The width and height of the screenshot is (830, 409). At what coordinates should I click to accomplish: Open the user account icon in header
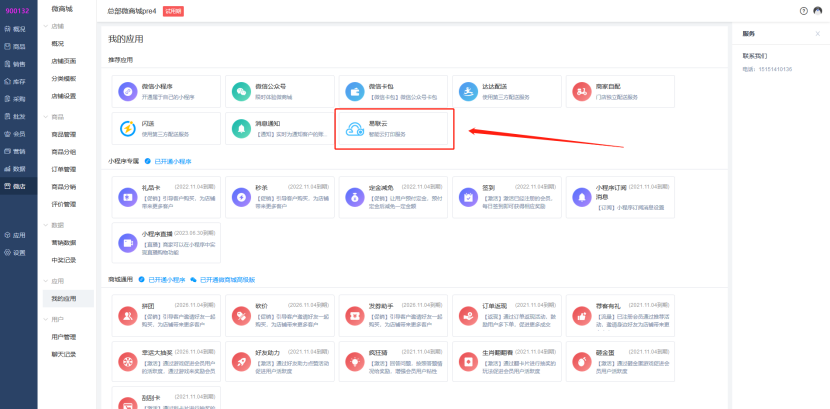pos(818,11)
